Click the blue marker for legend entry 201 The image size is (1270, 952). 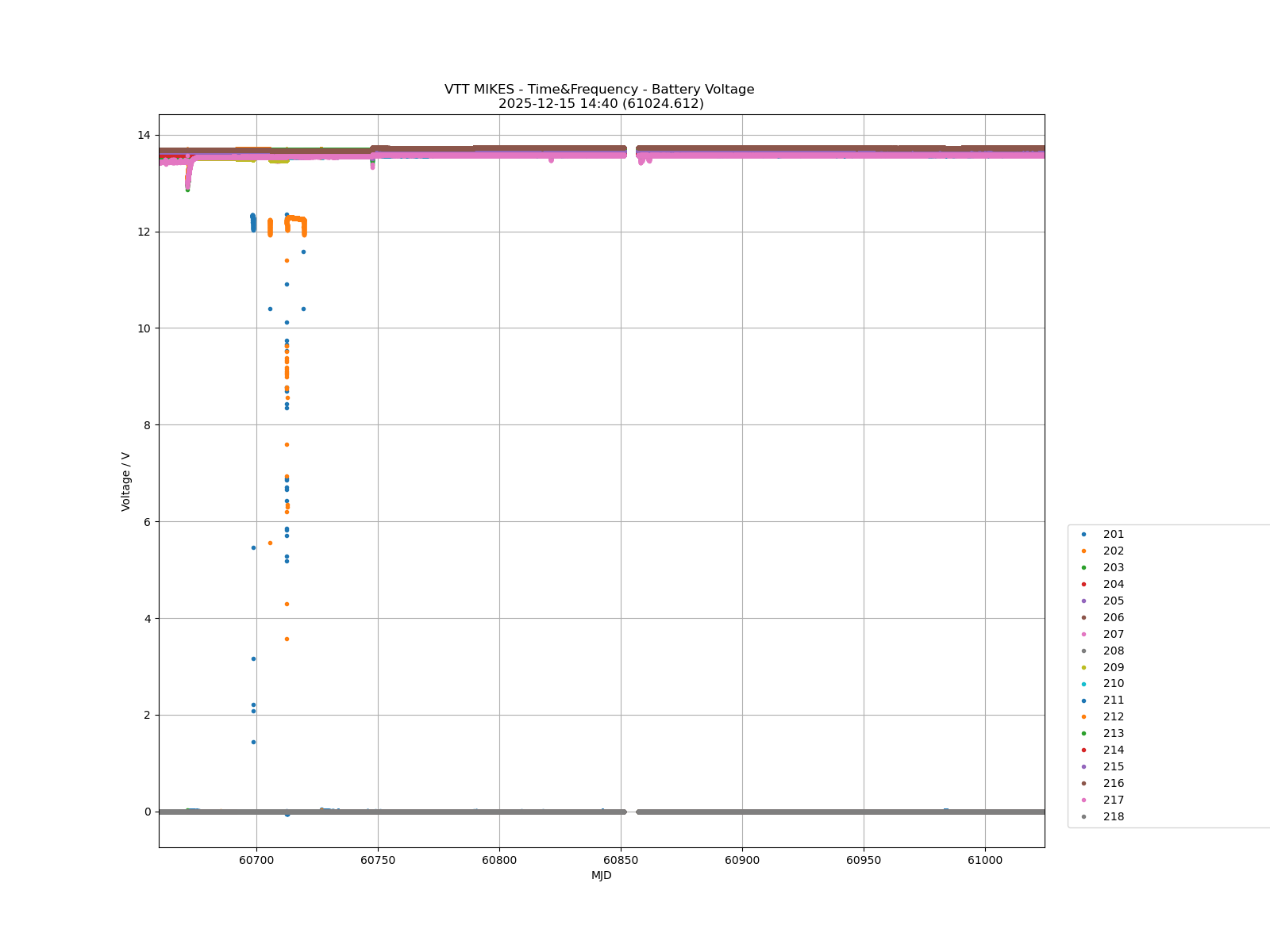coord(1083,535)
